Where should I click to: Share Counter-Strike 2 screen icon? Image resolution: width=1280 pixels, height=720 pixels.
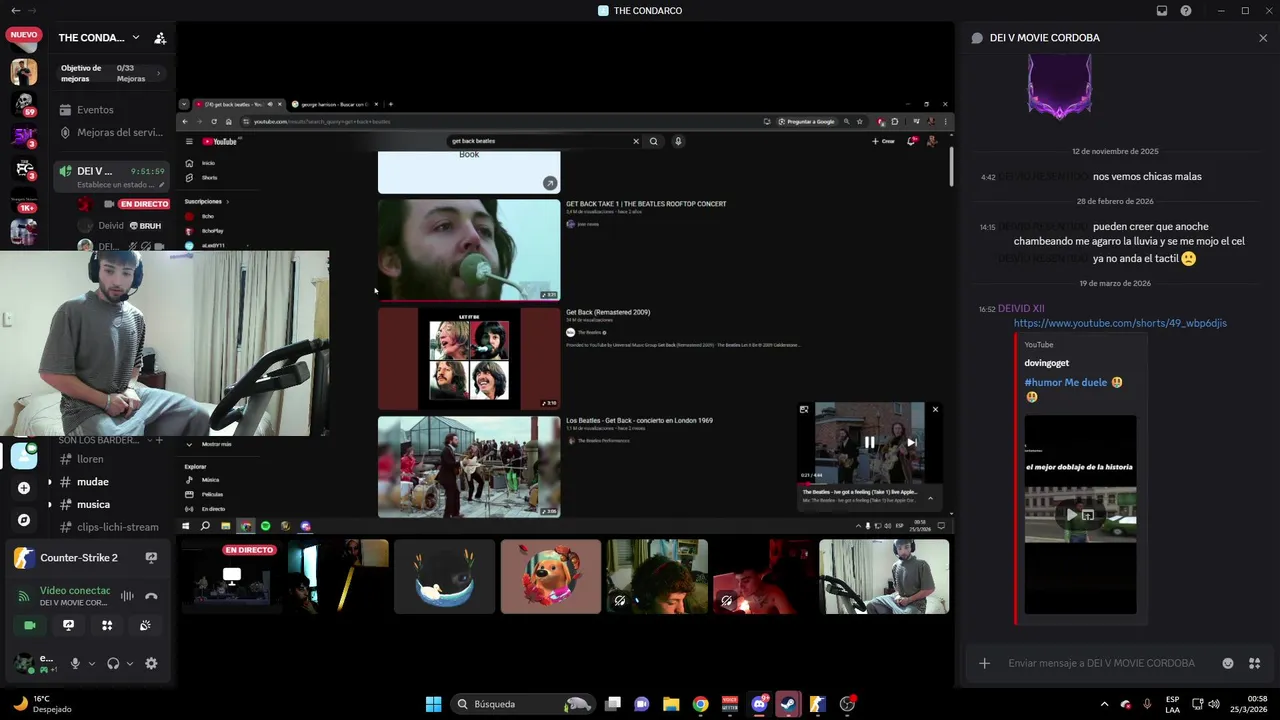tap(151, 558)
